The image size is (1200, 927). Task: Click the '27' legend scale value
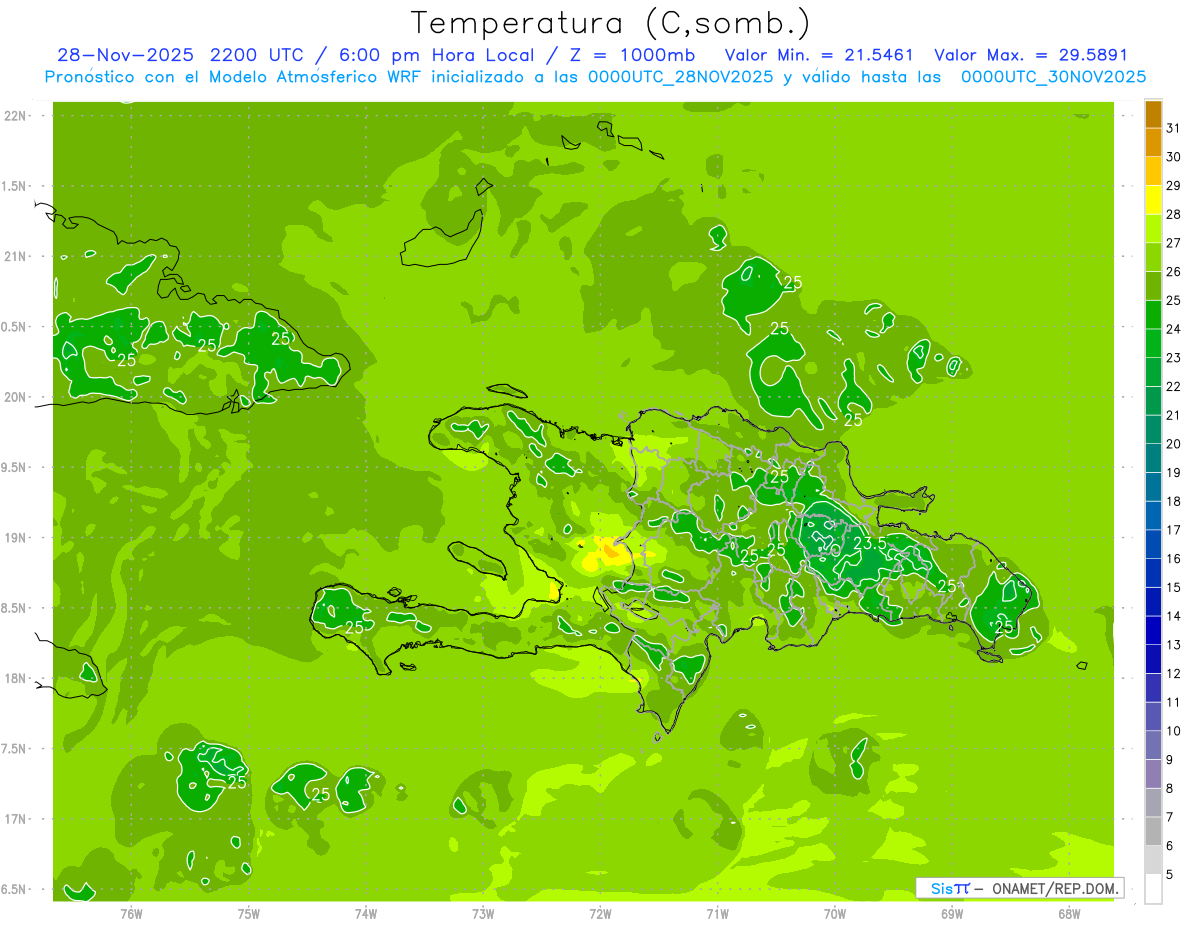pos(1173,243)
